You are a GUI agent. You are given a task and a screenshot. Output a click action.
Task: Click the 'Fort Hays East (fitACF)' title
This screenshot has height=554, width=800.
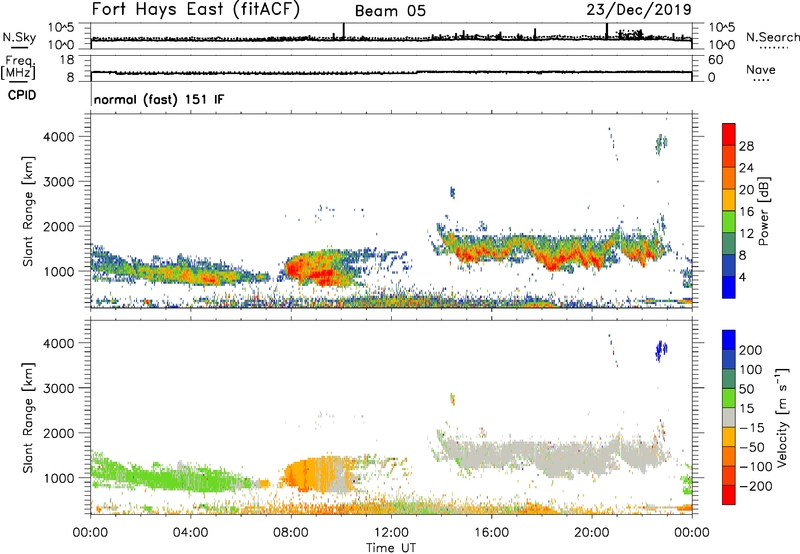click(x=196, y=9)
